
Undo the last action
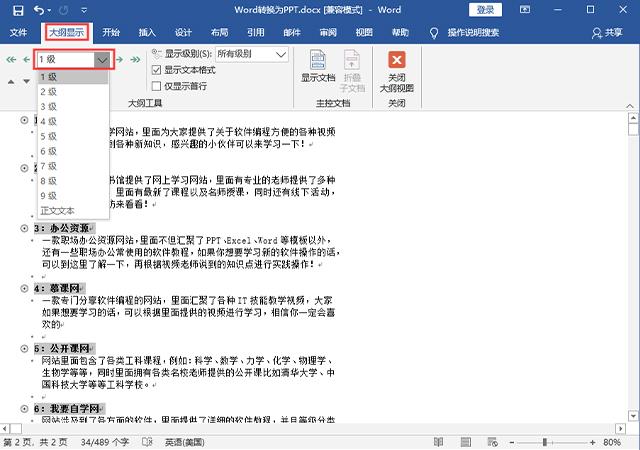point(39,10)
